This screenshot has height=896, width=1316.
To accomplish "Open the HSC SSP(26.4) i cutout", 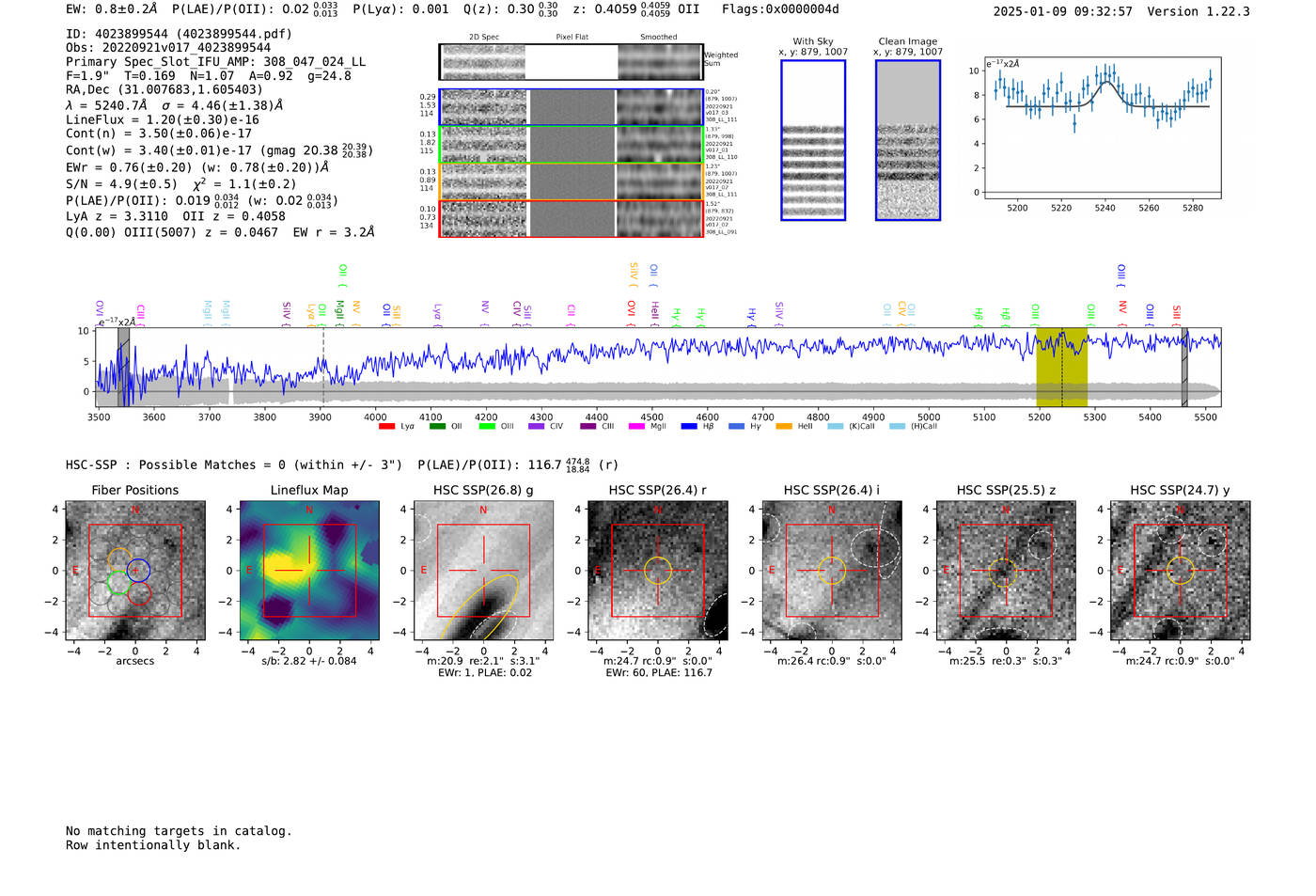I will tap(832, 571).
